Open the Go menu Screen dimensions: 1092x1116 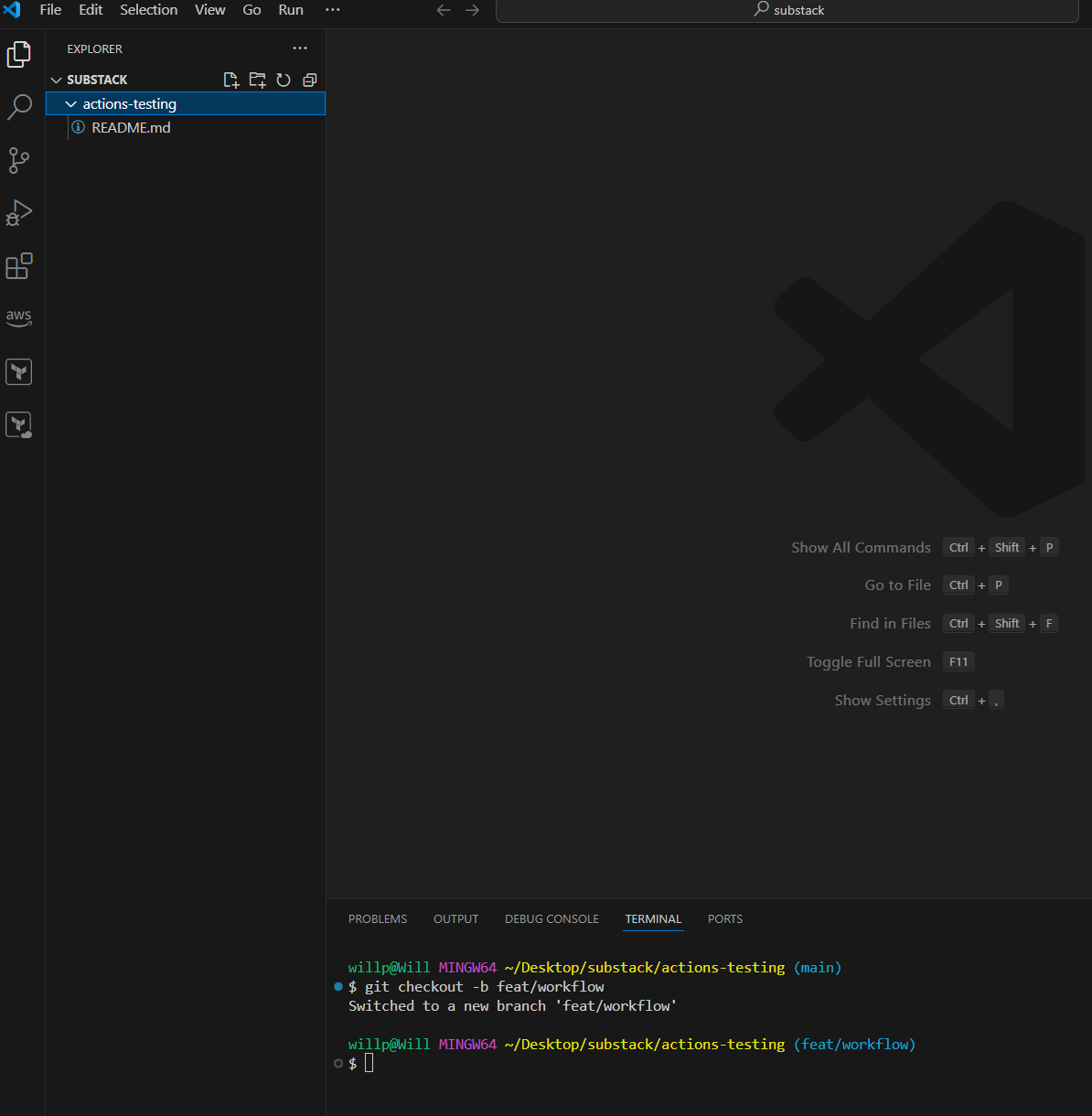(x=252, y=10)
